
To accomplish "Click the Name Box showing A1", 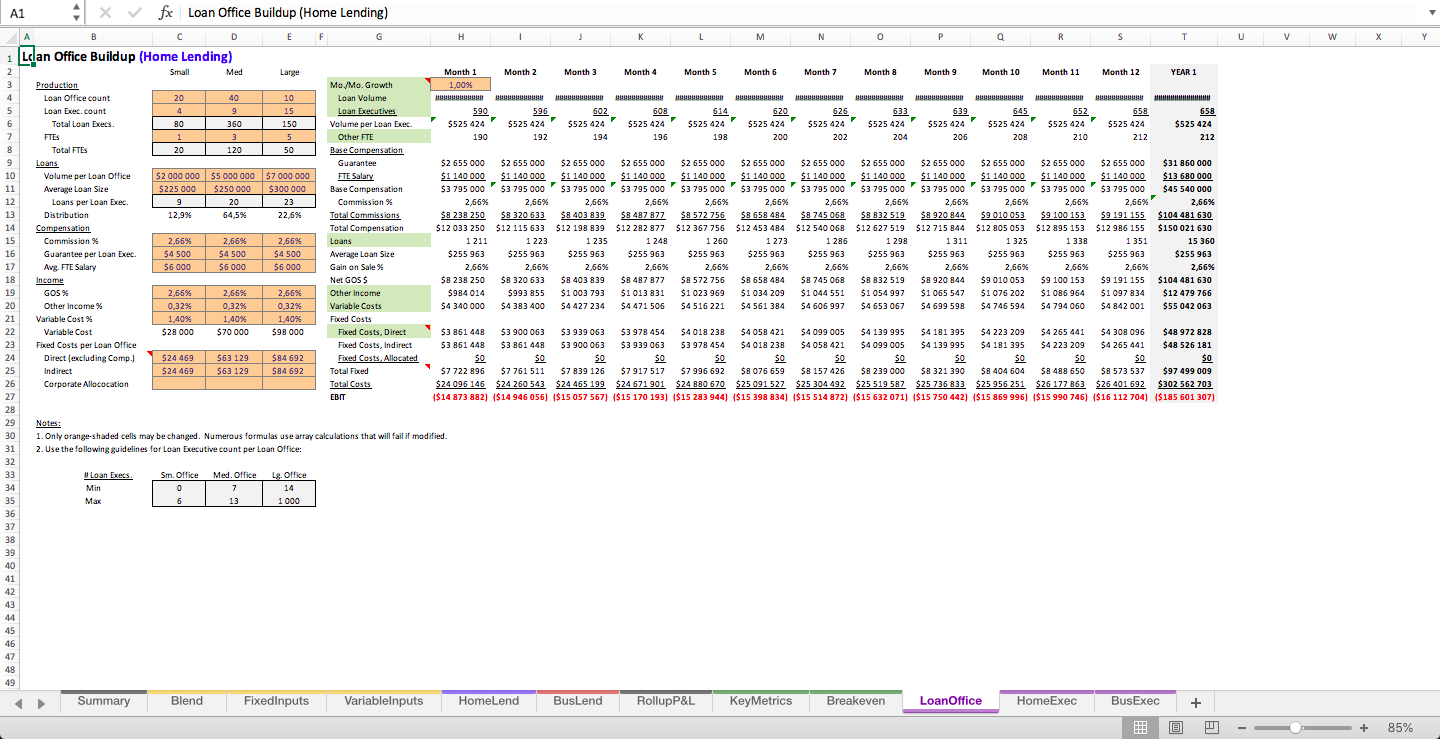I will pos(38,13).
